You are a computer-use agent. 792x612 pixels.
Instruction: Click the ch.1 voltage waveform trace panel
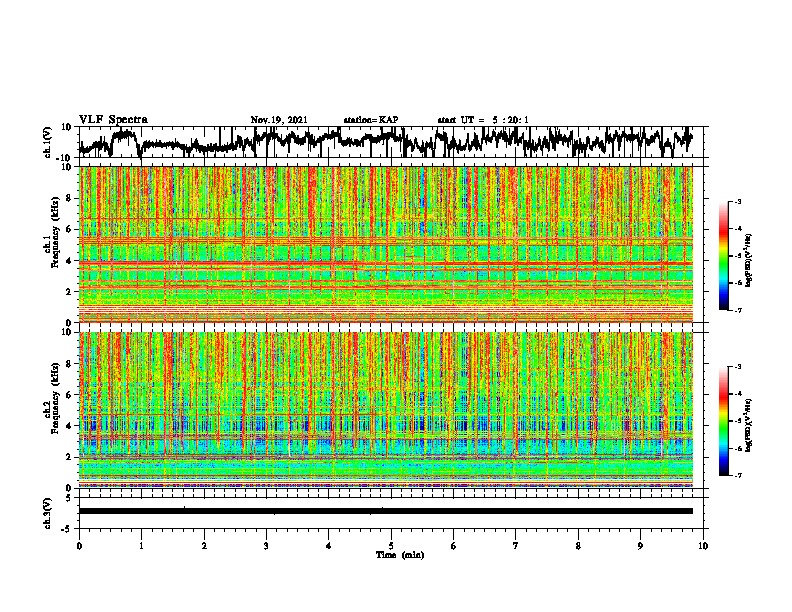click(x=390, y=142)
